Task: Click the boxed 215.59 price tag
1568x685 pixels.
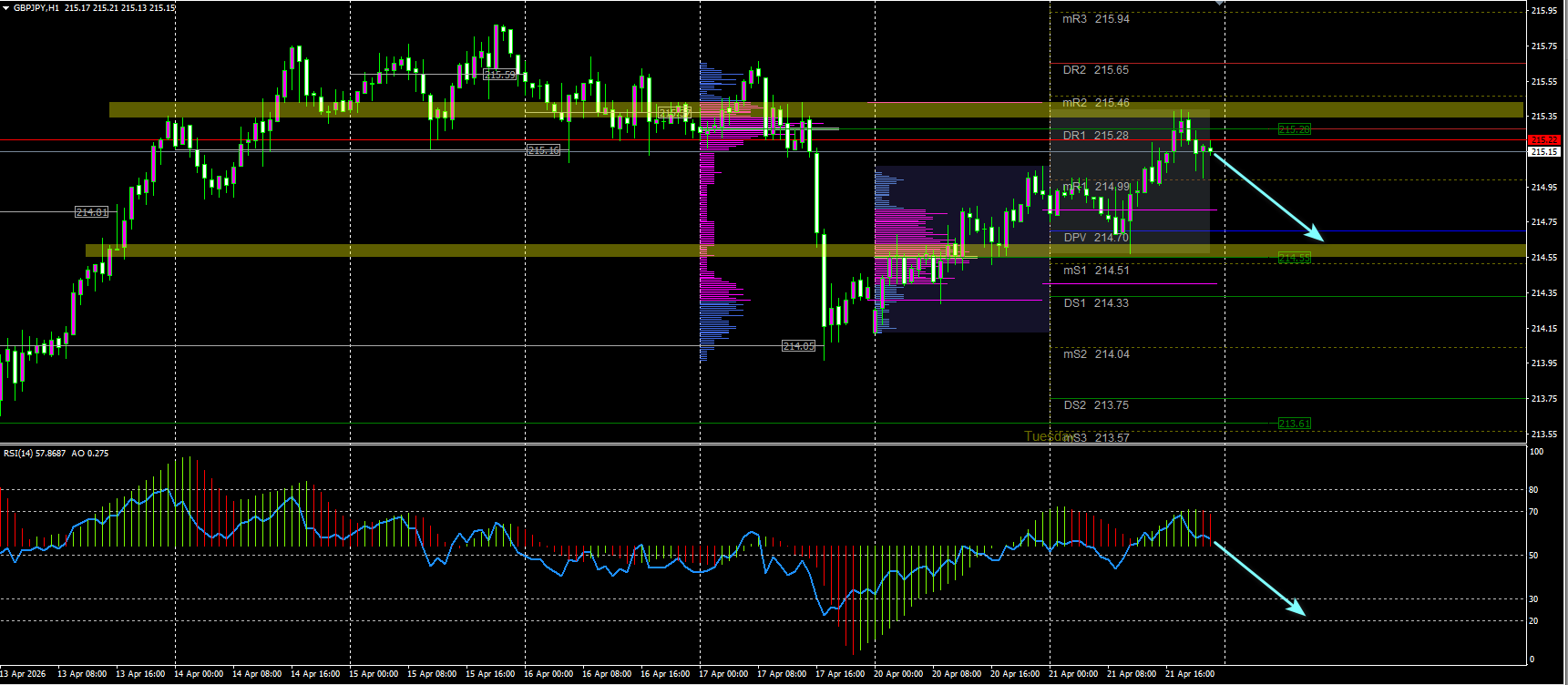Action: tap(499, 75)
